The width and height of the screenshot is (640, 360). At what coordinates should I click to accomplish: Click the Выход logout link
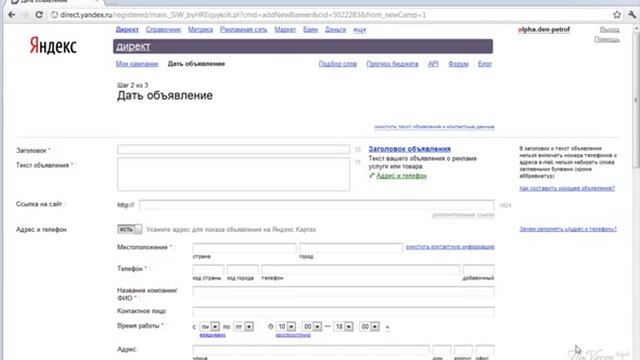click(610, 29)
